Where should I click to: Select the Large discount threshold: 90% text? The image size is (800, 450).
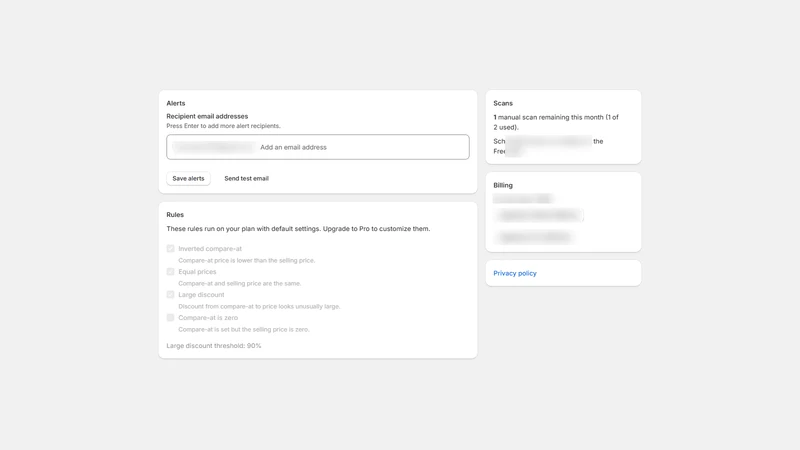(214, 346)
